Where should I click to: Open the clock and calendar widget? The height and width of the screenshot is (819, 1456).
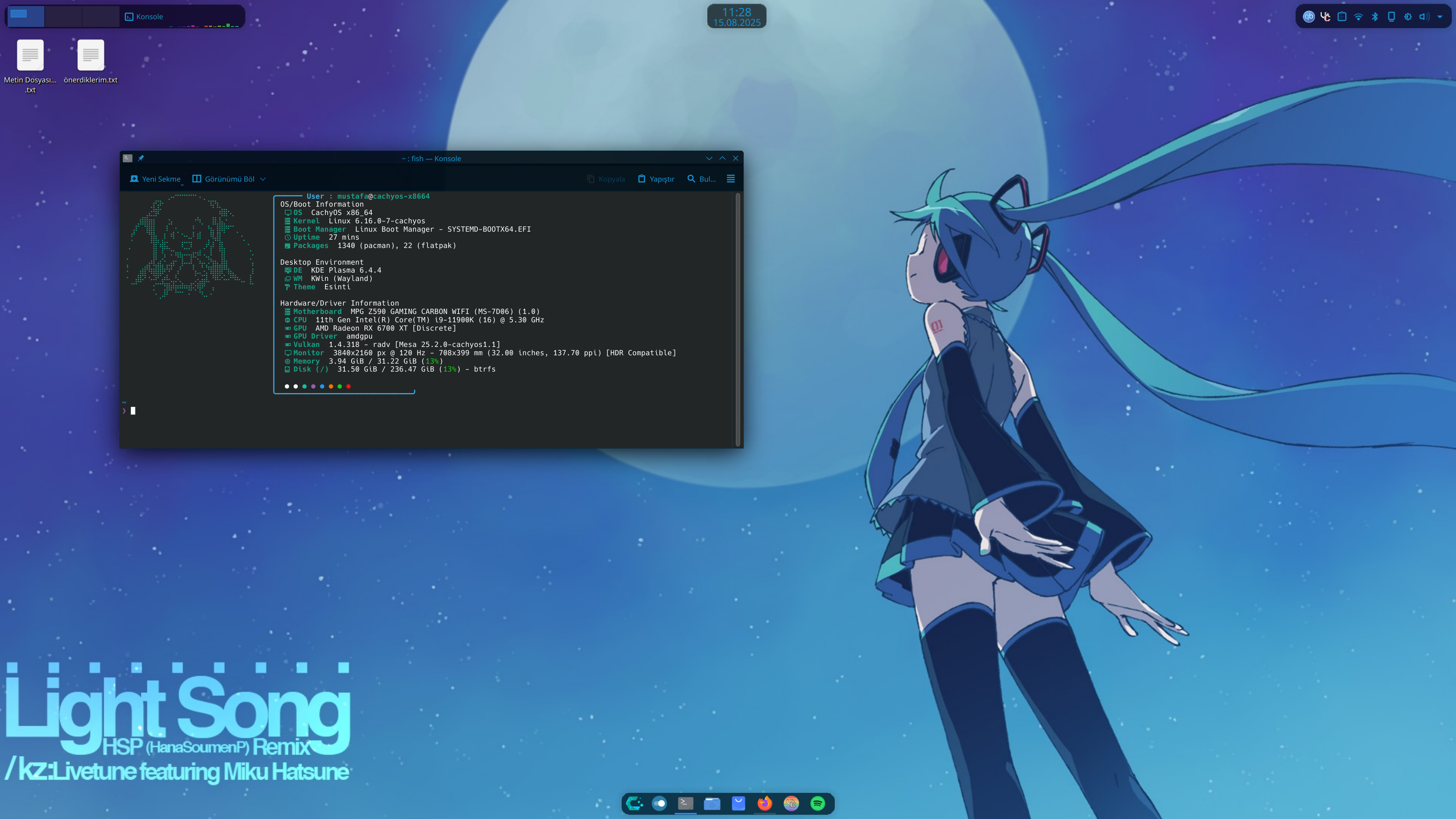click(737, 16)
